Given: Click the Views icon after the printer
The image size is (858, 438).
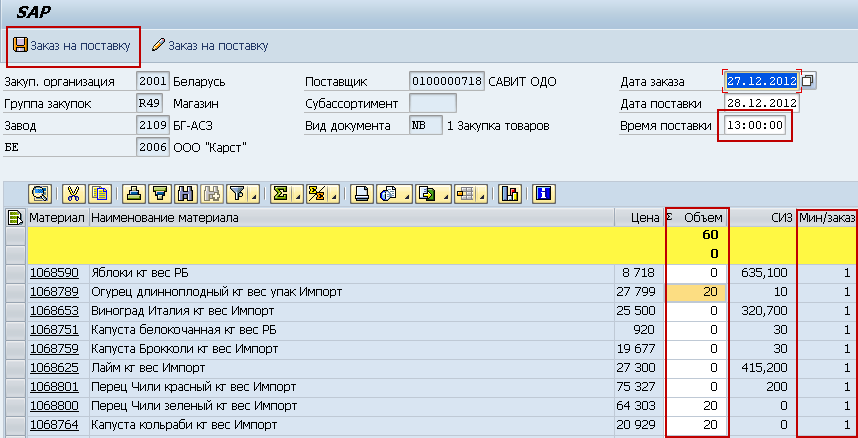Looking at the screenshot, I should (388, 193).
